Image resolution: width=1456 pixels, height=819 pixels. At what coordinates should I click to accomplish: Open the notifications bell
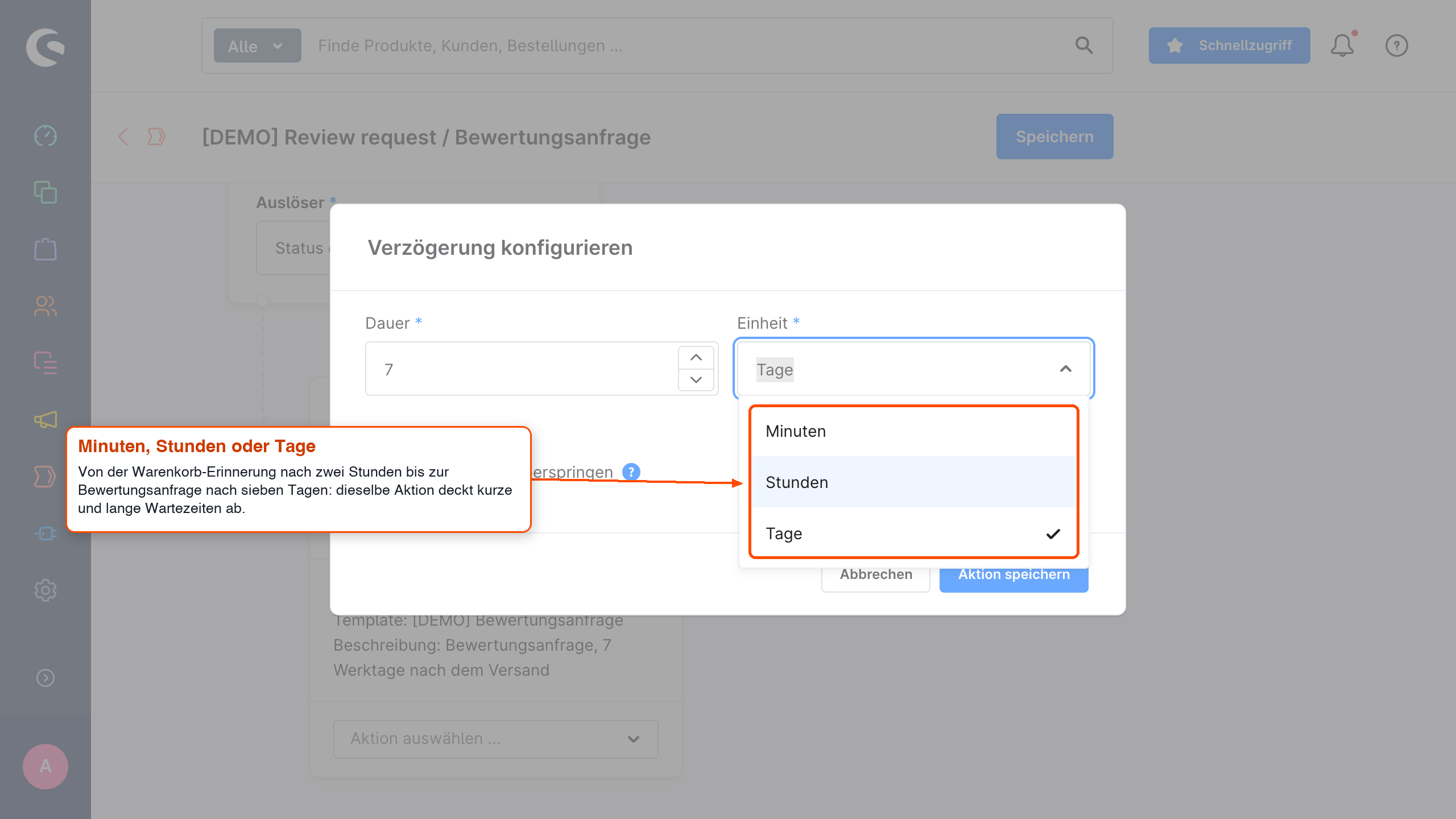(x=1342, y=45)
